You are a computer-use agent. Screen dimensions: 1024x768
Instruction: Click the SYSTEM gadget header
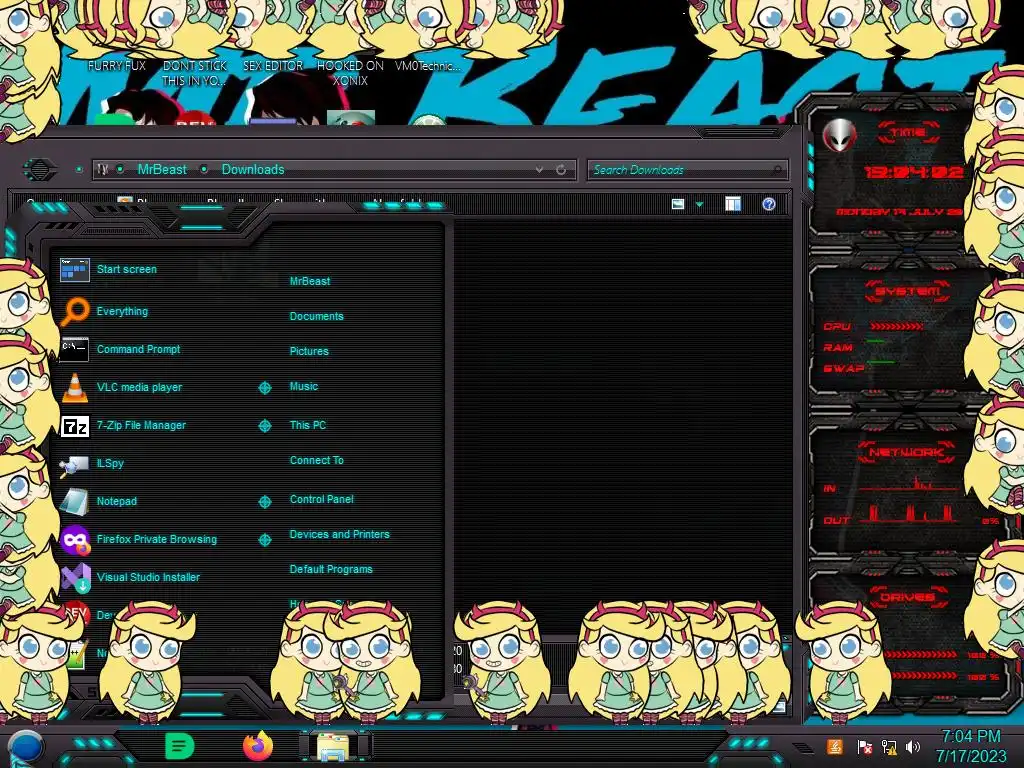908,291
